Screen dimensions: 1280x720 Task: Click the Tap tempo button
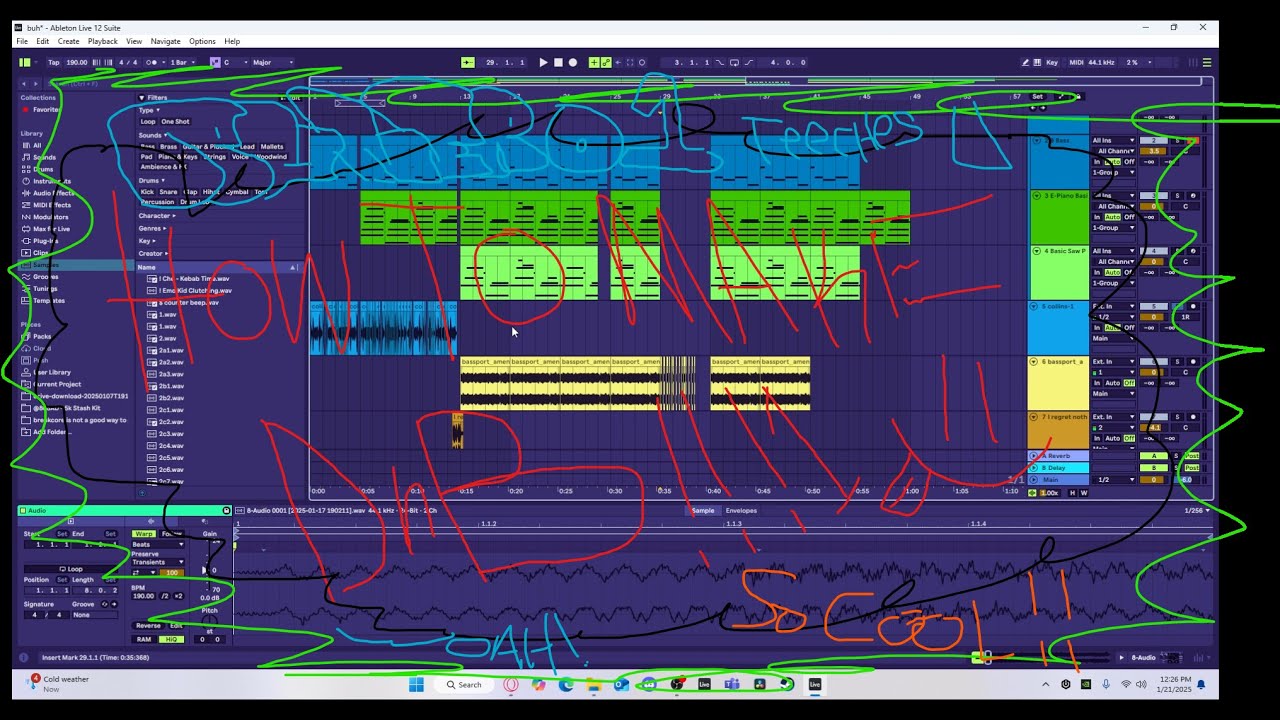click(x=54, y=62)
